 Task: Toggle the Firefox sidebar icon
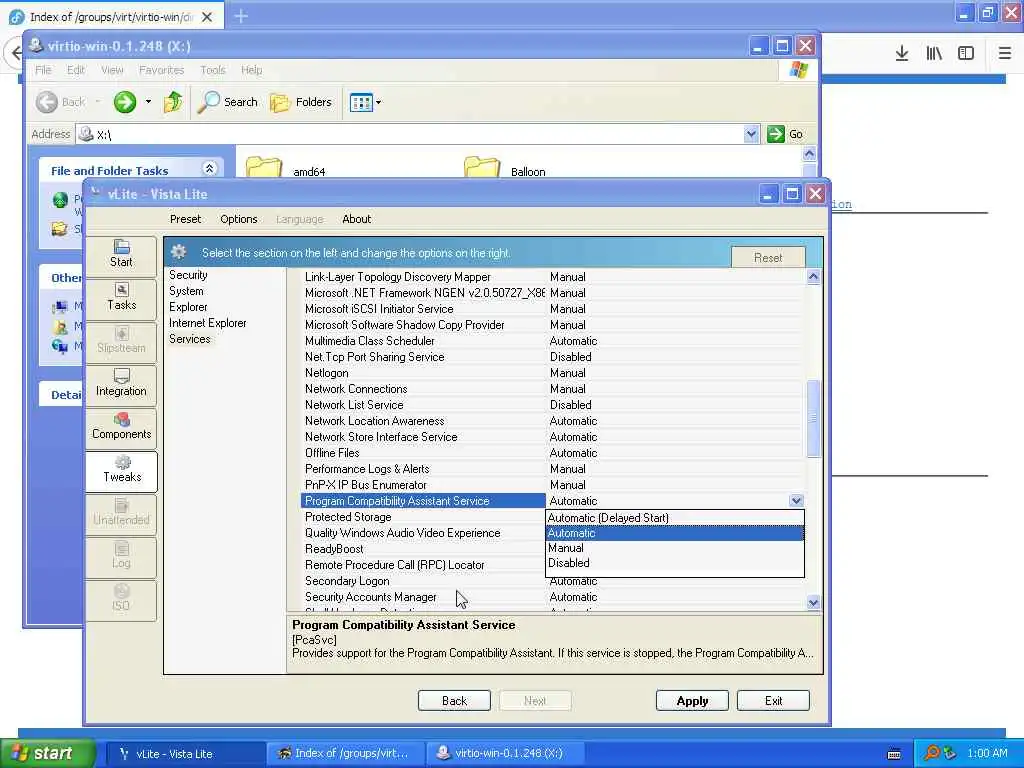tap(966, 54)
